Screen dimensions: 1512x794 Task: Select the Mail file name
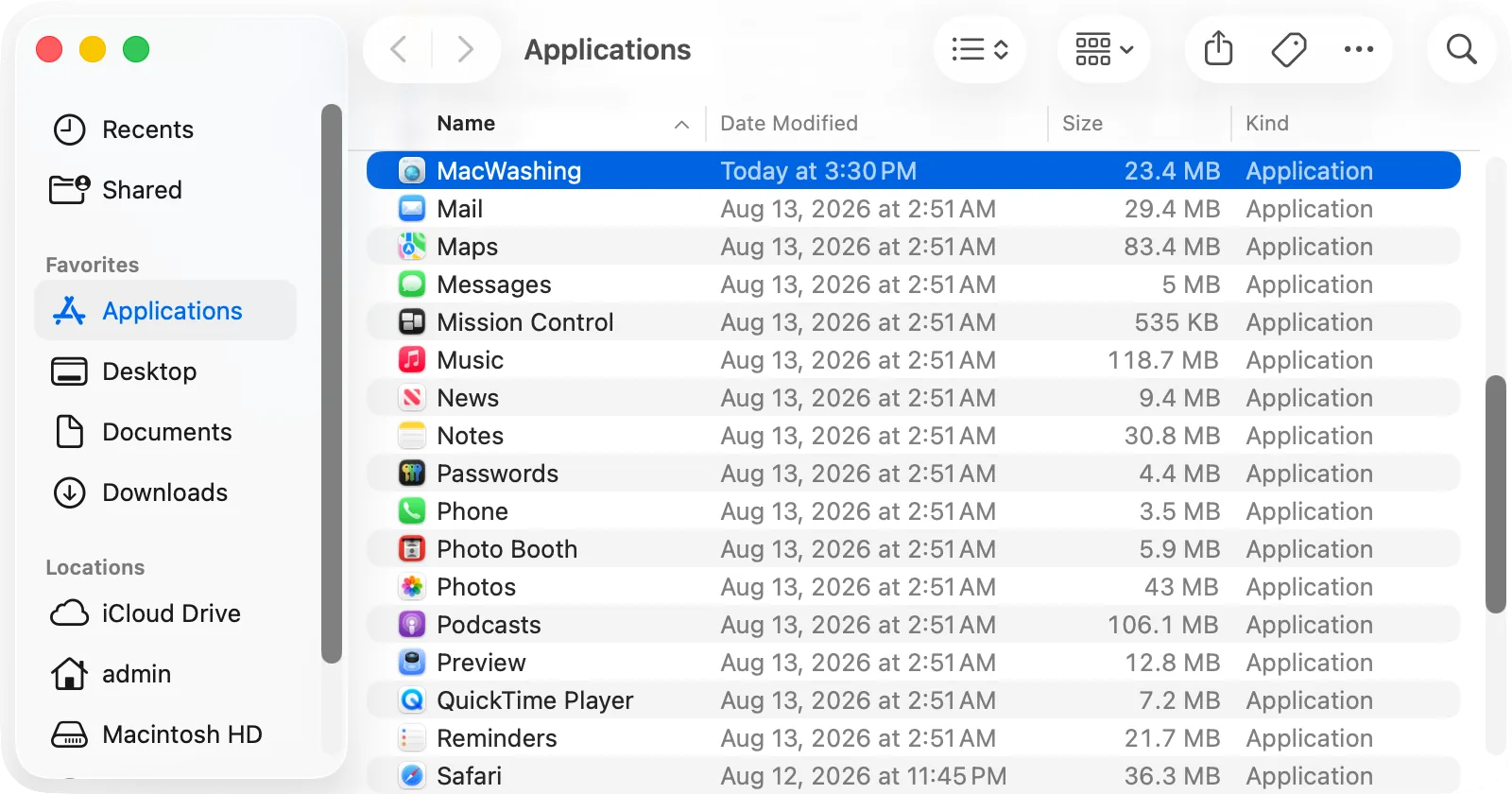point(460,209)
